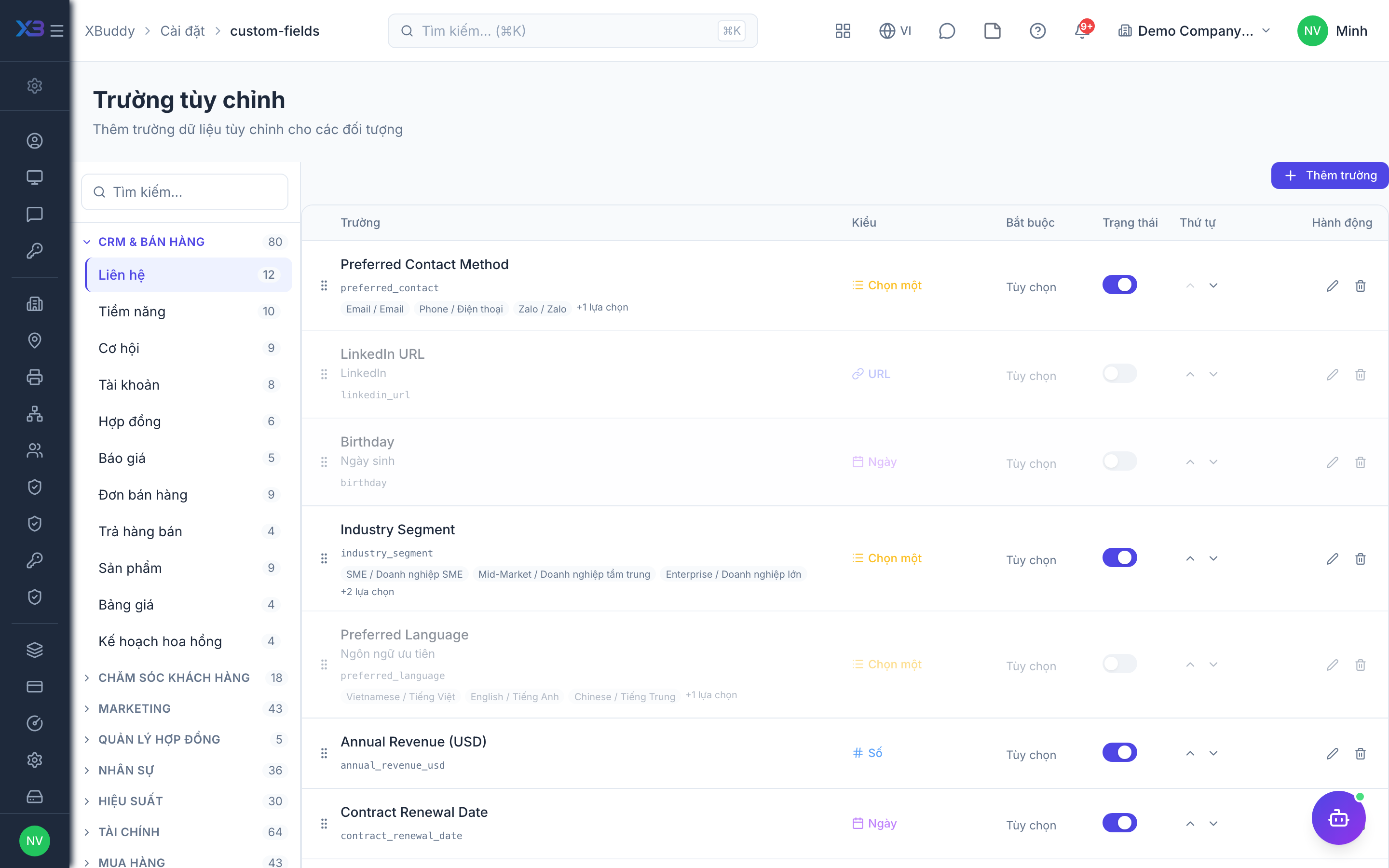Delete the Preferred Contact Method field
This screenshot has height=868, width=1389.
pyautogui.click(x=1360, y=286)
